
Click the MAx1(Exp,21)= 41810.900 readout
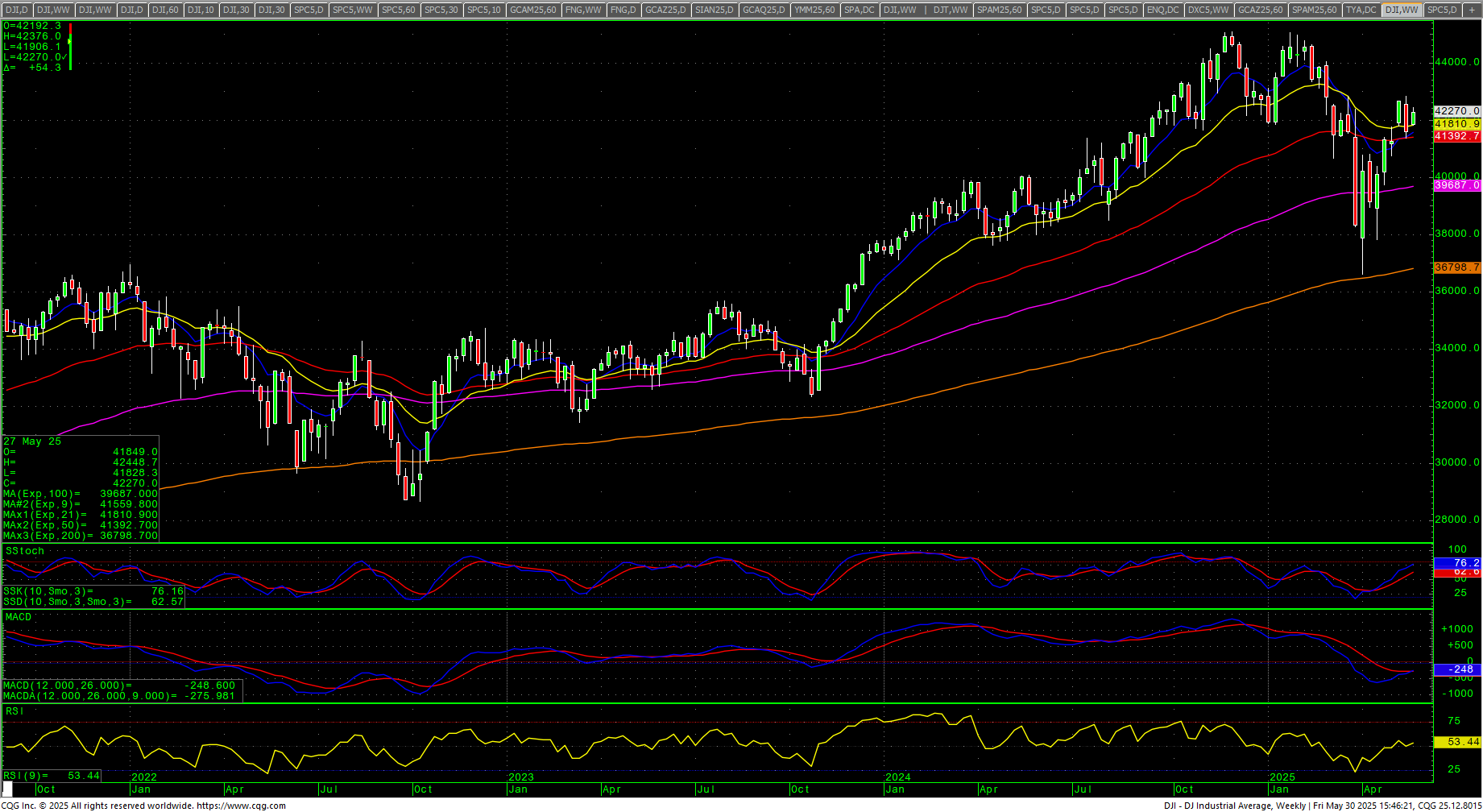coord(81,515)
